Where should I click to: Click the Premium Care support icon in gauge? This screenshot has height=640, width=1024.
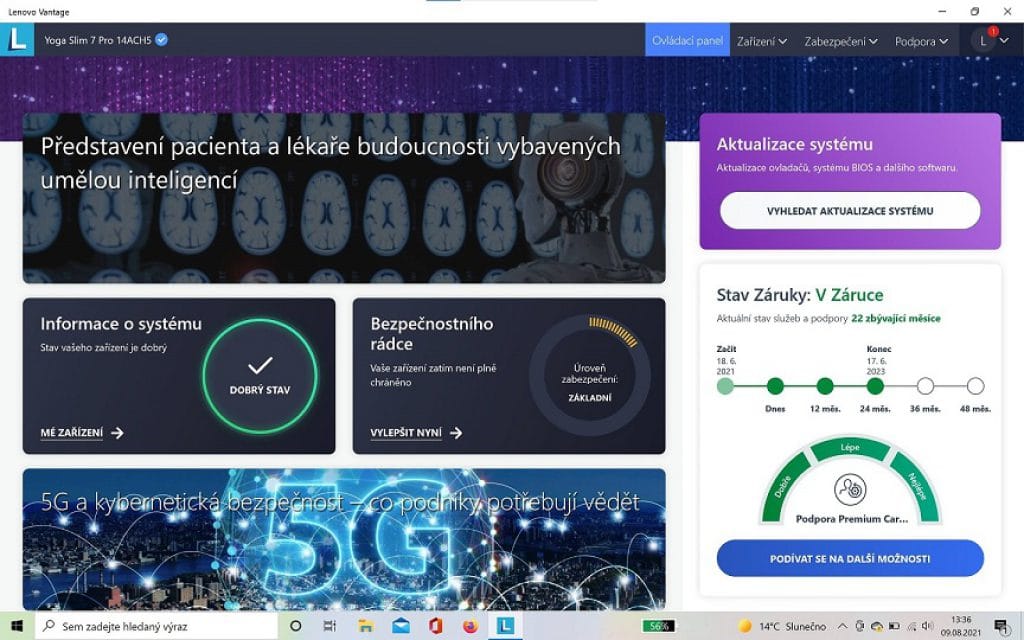(850, 489)
